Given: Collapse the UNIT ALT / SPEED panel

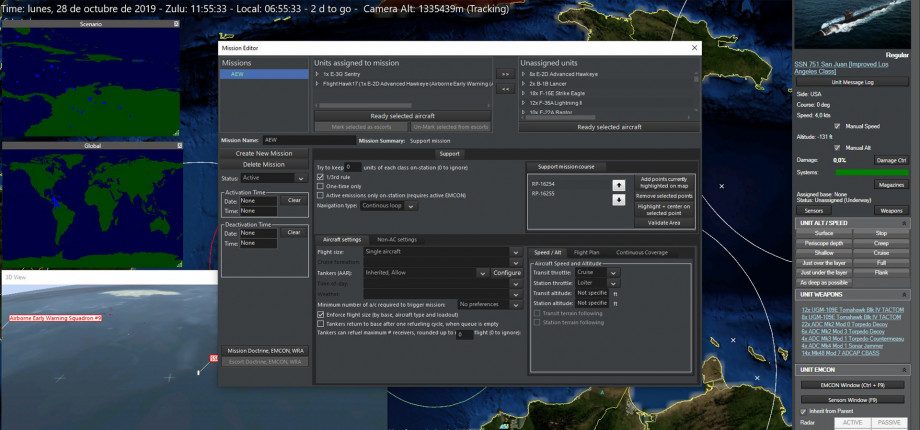Looking at the screenshot, I should pos(904,224).
